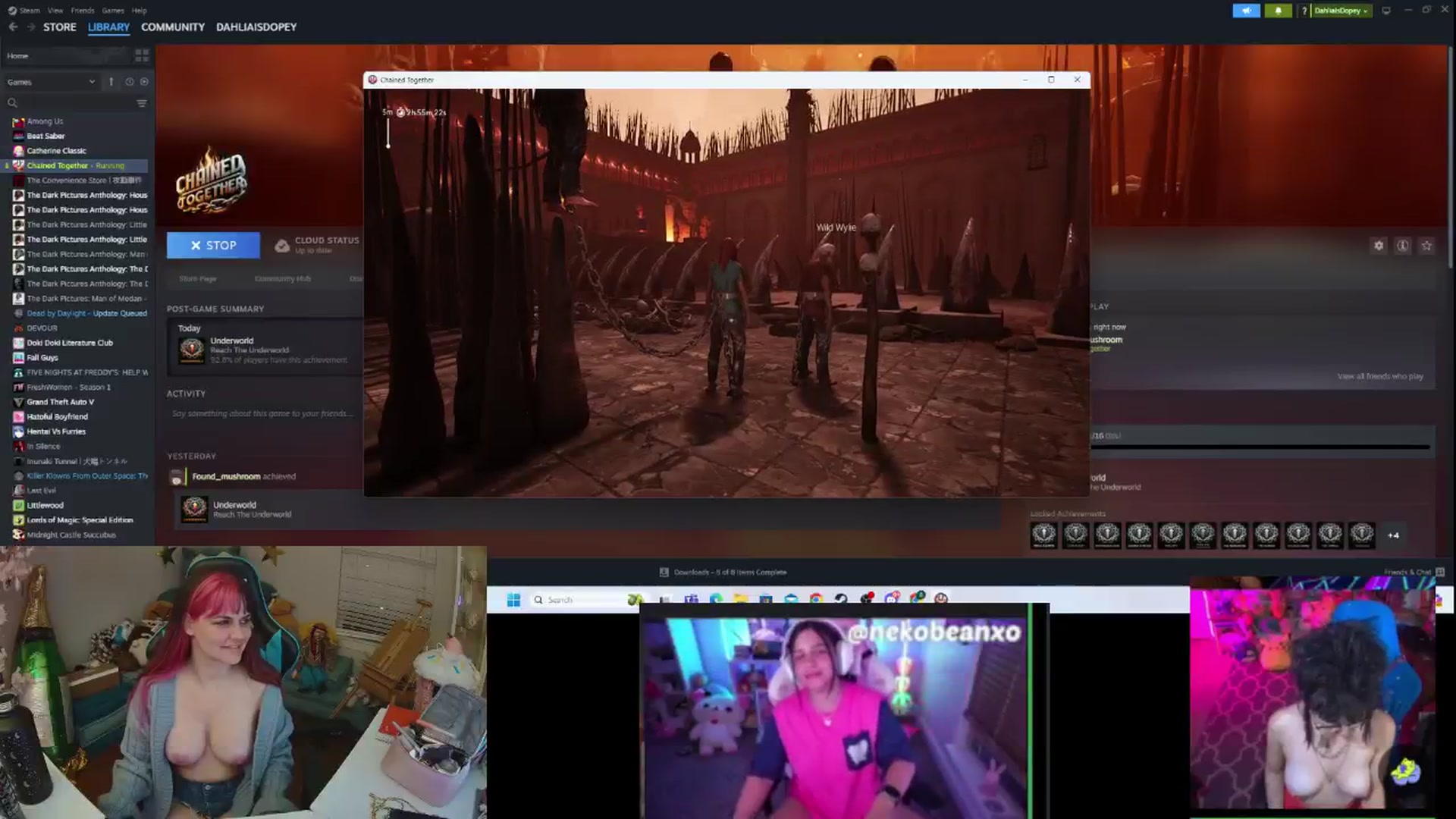Toggle the library grid view icon beside Home
The image size is (1456, 819).
[x=142, y=55]
